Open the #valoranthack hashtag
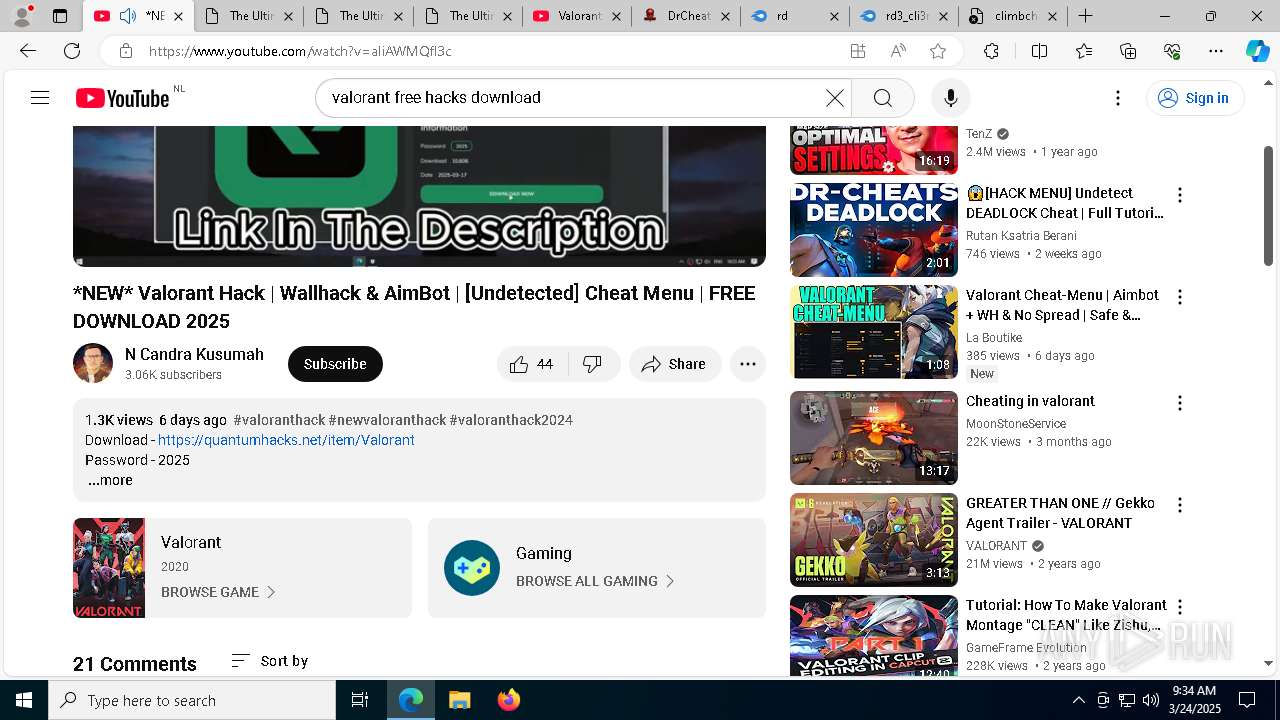The height and width of the screenshot is (720, 1280). [x=279, y=420]
